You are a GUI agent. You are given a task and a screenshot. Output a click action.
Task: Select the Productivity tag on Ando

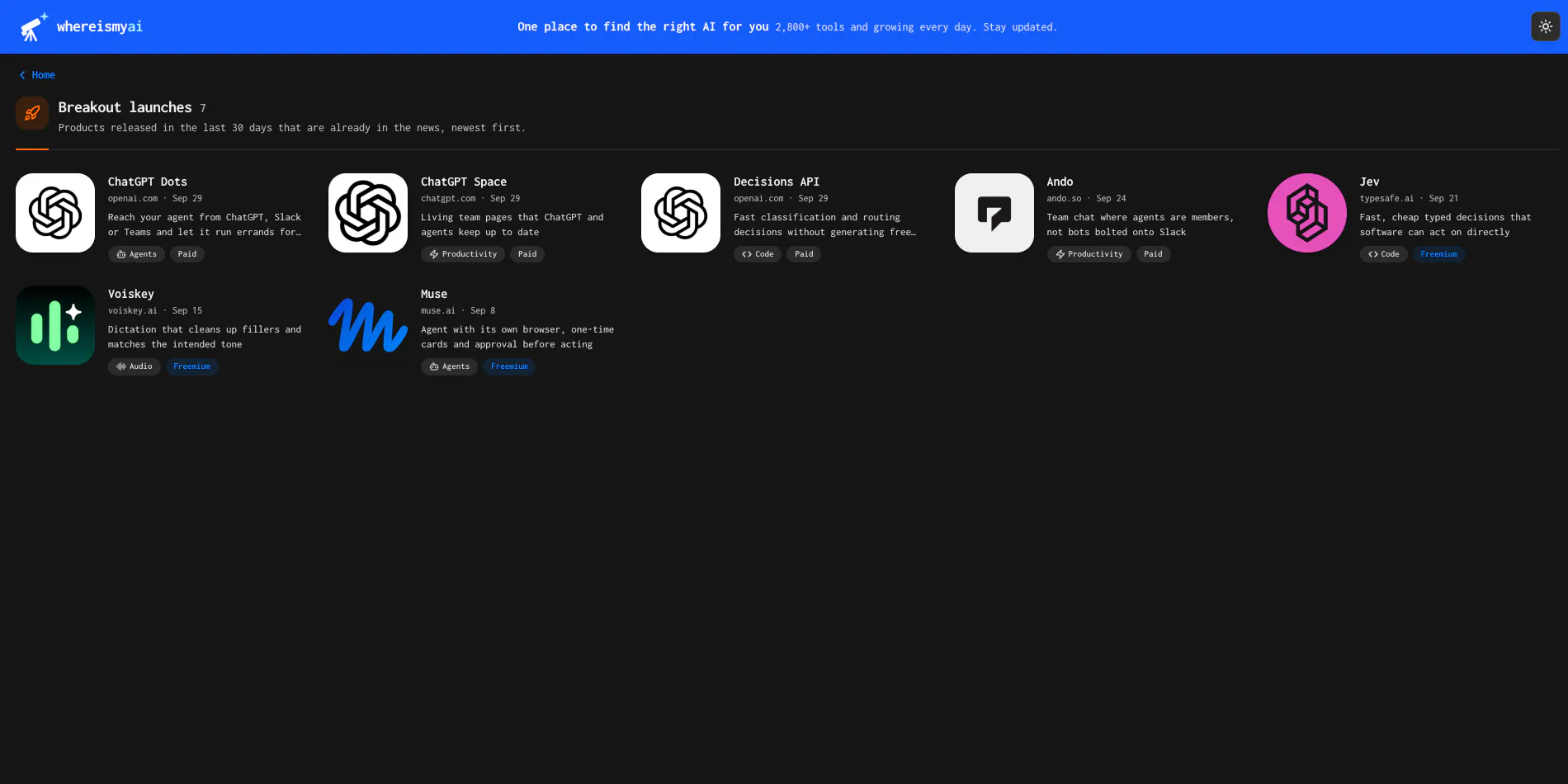(x=1089, y=254)
